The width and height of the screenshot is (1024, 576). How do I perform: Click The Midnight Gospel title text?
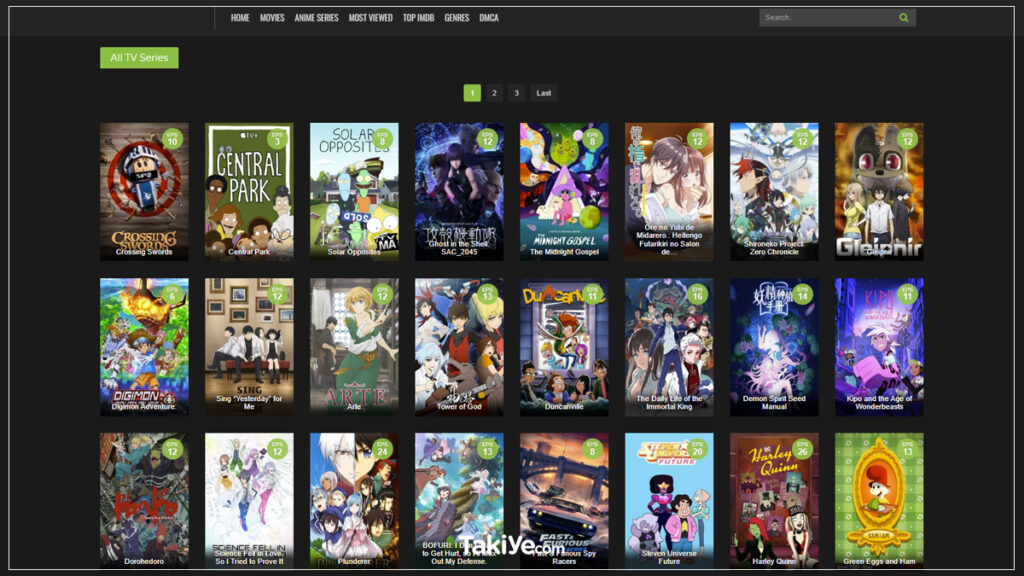(x=564, y=252)
